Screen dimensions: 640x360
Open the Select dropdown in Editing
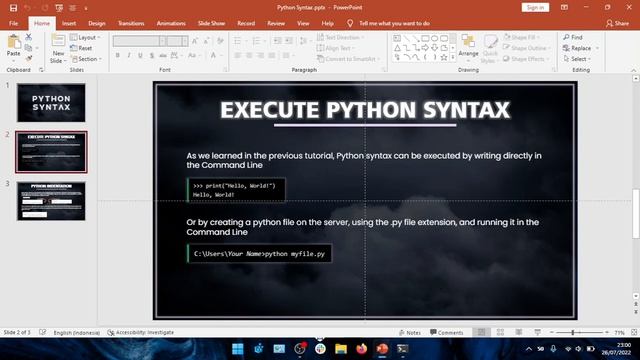coord(577,59)
